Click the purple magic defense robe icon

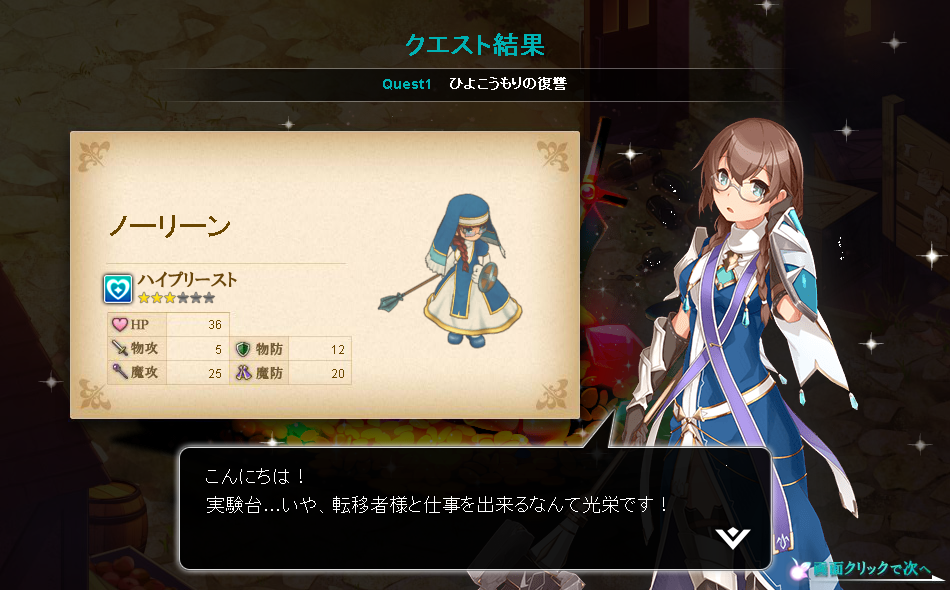[x=243, y=373]
